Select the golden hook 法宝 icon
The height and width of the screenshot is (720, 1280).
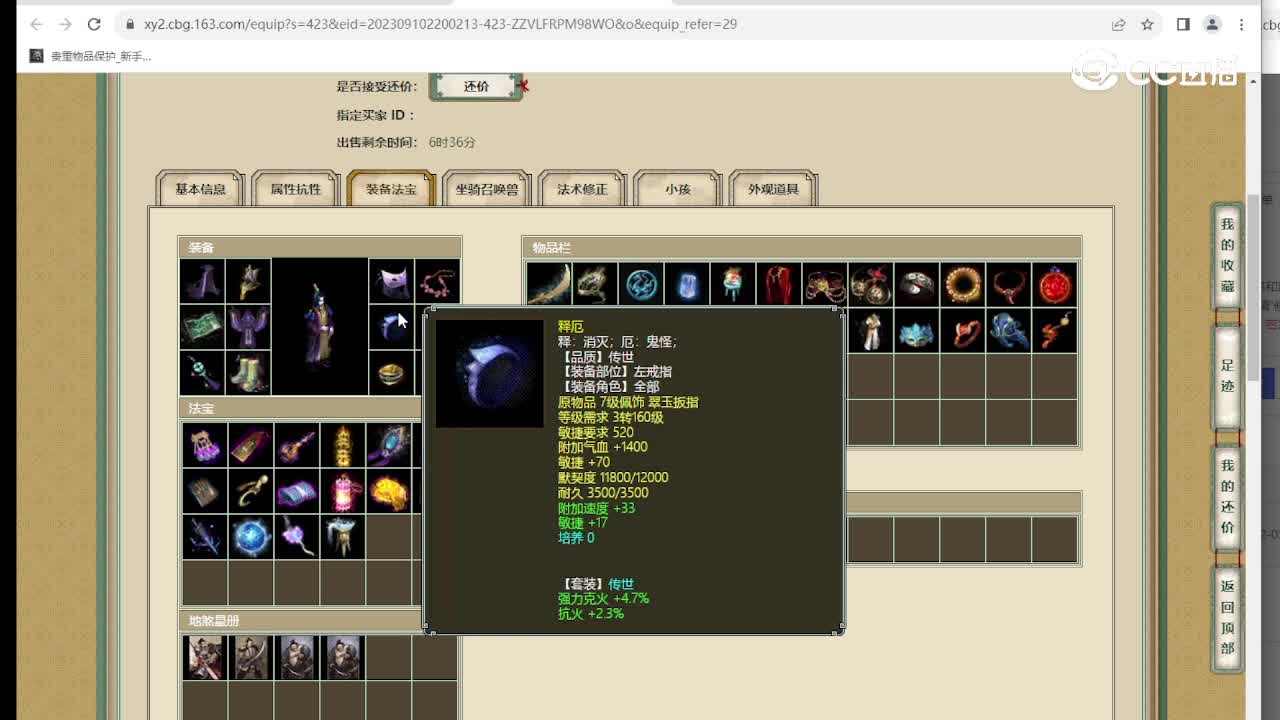[250, 491]
